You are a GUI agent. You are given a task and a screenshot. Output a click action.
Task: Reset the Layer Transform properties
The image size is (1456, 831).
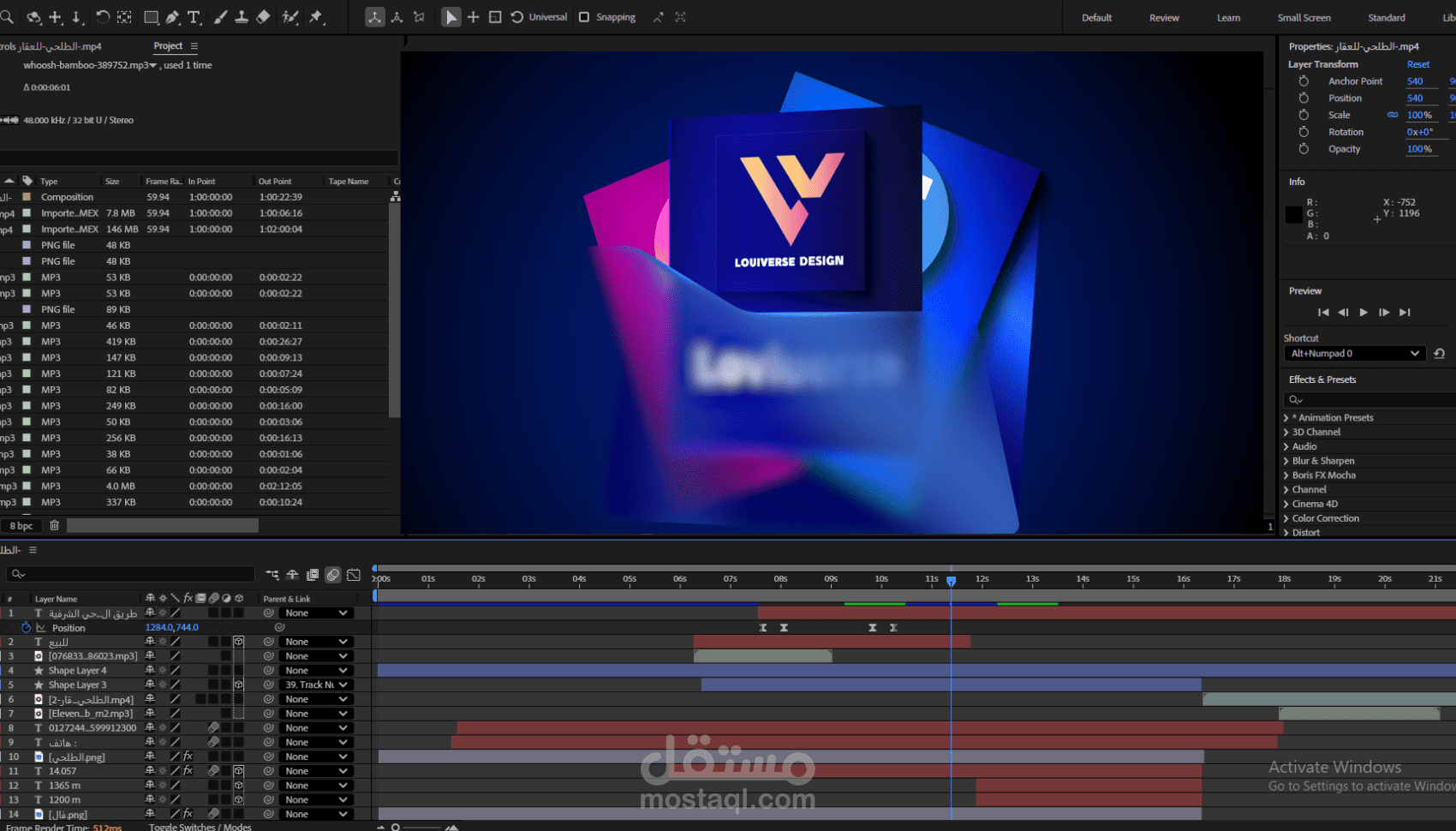click(x=1417, y=64)
